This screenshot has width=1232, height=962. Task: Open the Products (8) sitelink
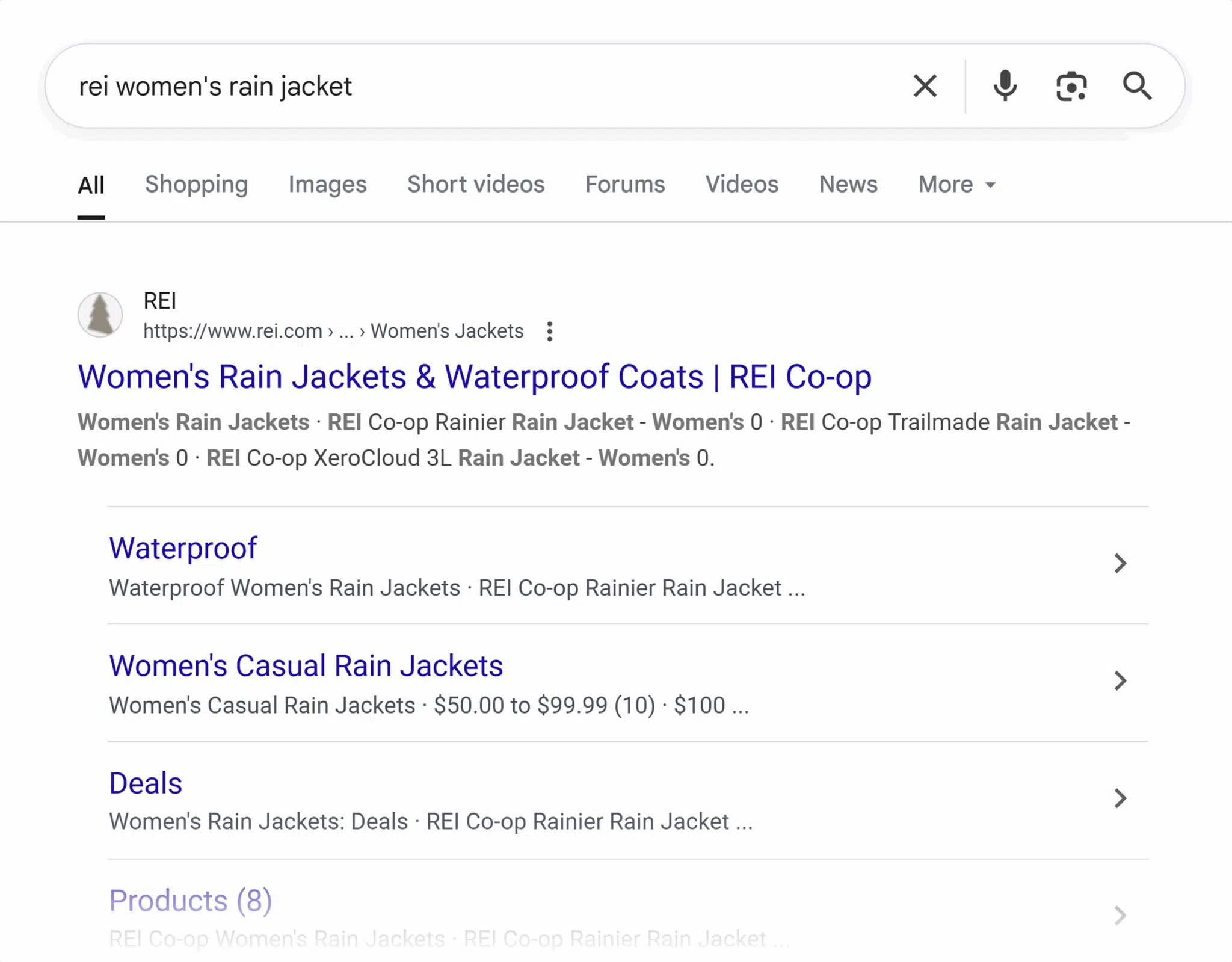click(191, 901)
